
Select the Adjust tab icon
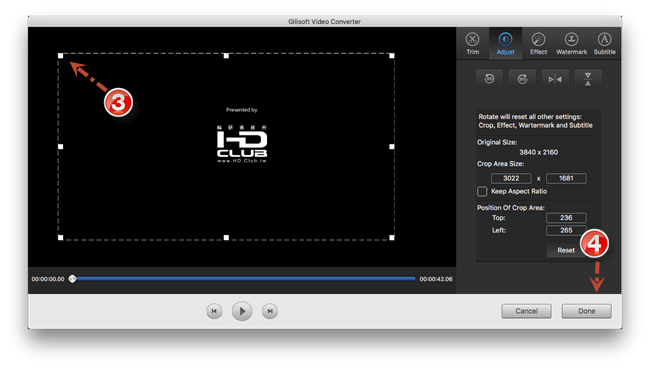505,44
